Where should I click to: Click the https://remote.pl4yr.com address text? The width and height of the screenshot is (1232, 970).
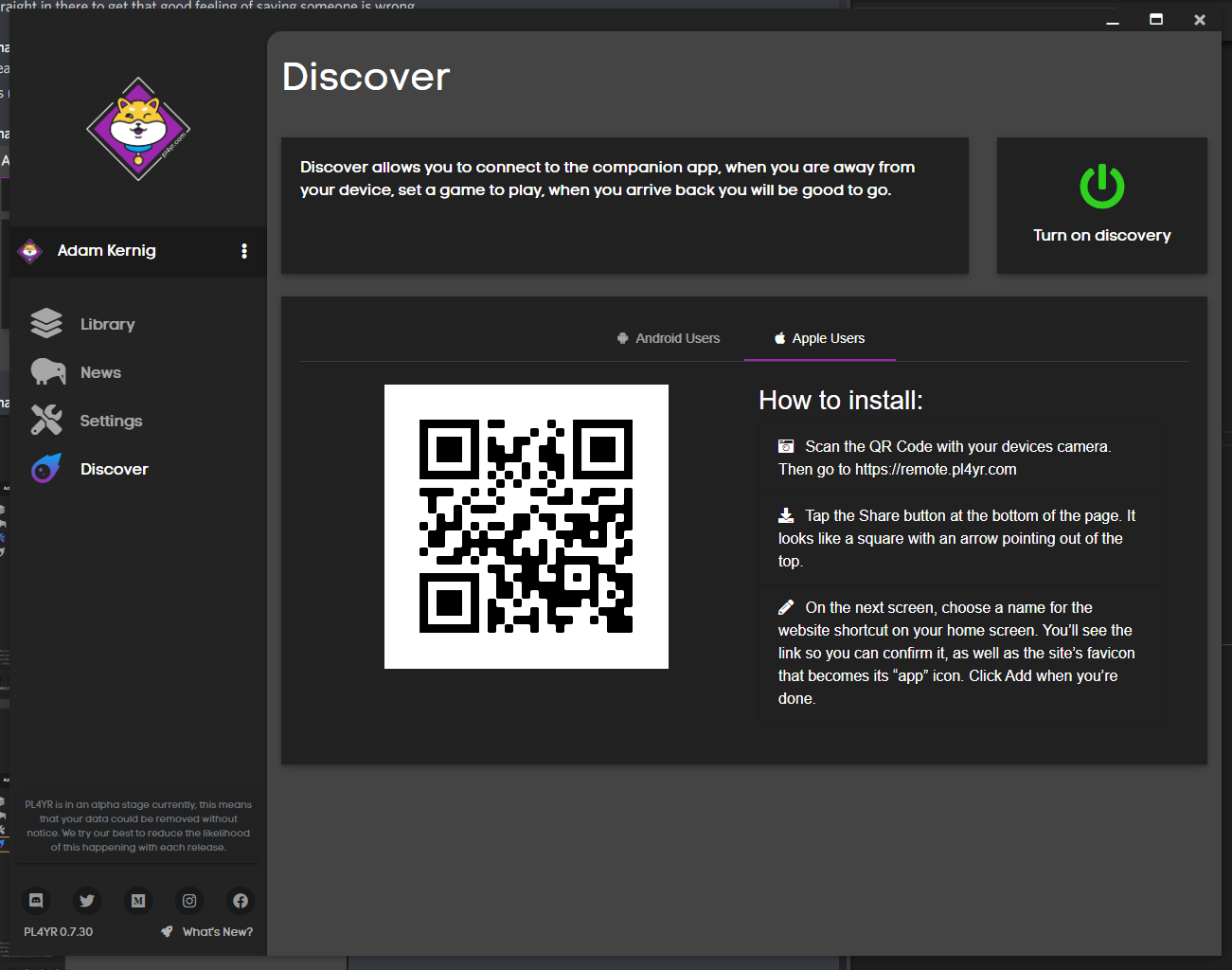click(936, 469)
